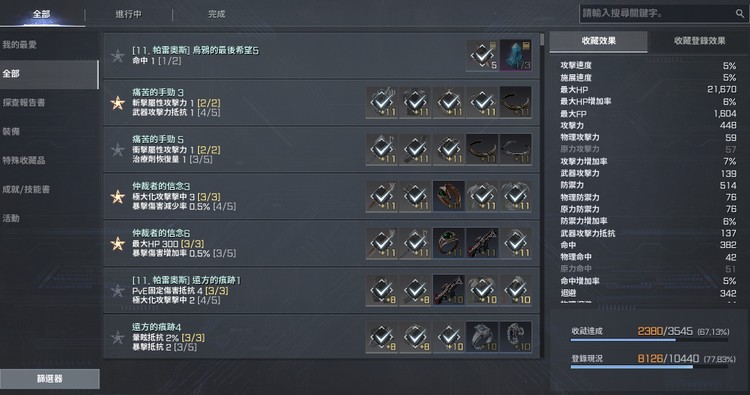The height and width of the screenshot is (395, 750).
Task: Click the rifle item in 仲裁者的信念6 row
Action: click(482, 243)
